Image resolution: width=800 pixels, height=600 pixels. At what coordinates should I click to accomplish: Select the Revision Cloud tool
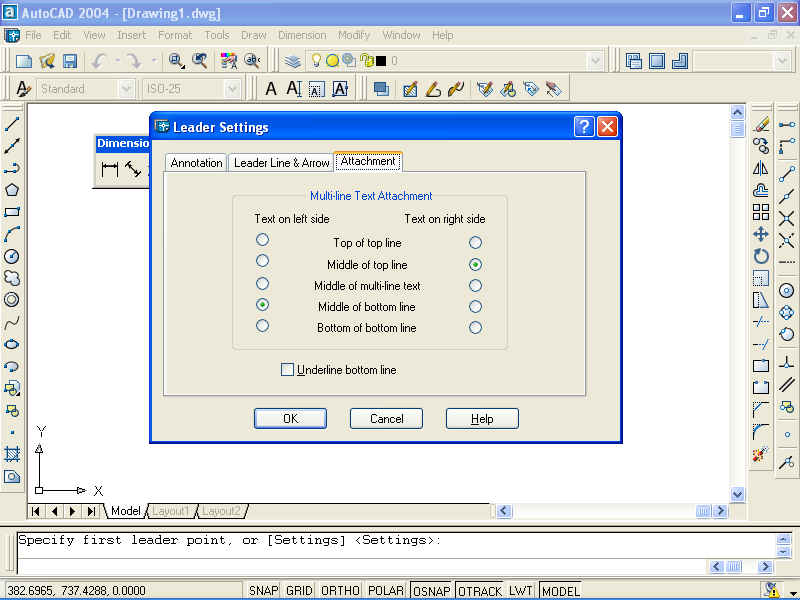click(x=12, y=278)
